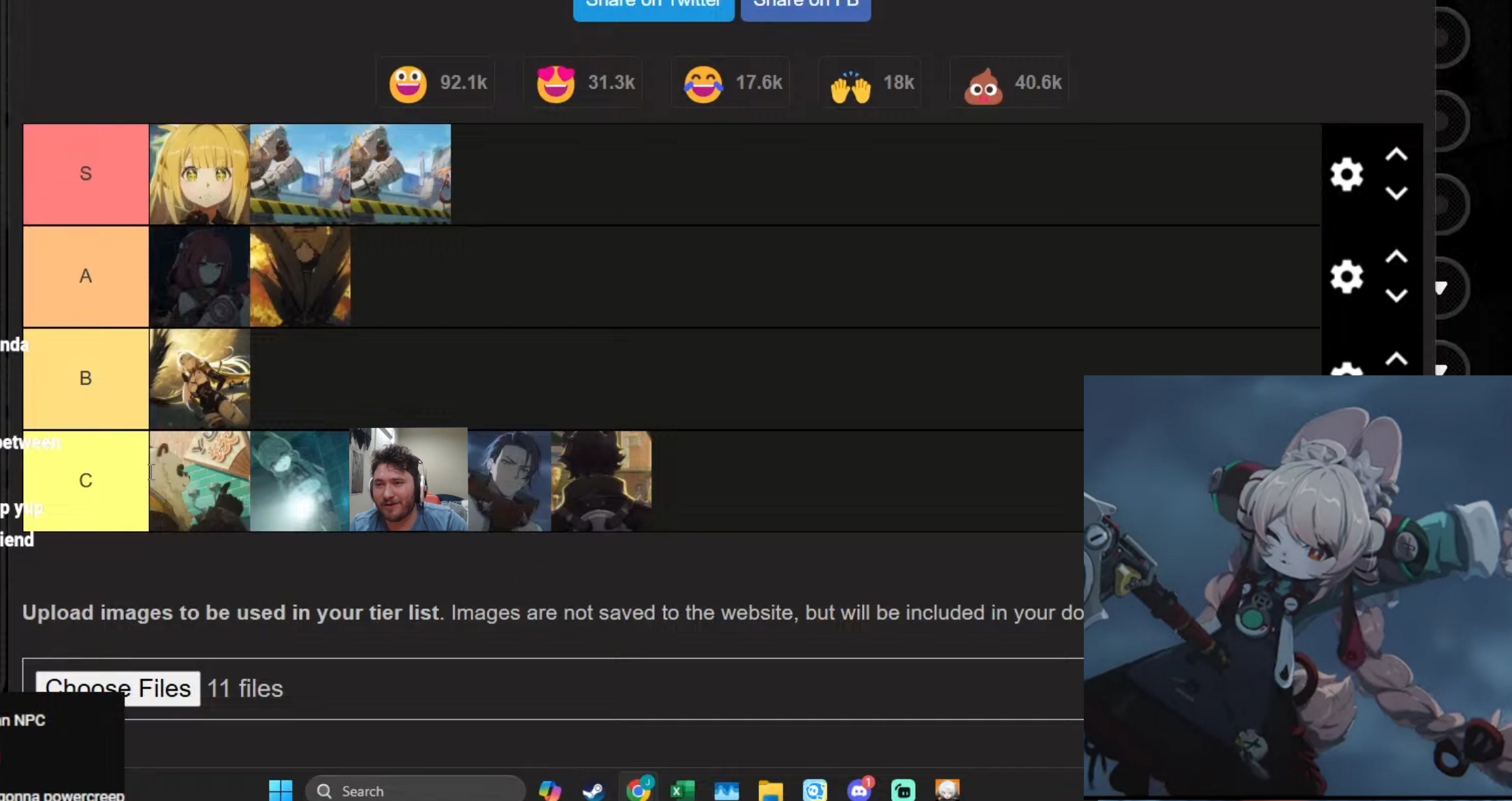
Task: Move A tier row up with arrow
Action: [x=1396, y=257]
